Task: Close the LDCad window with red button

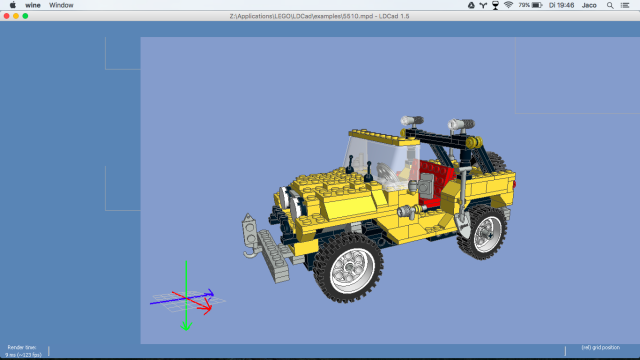Action: click(x=7, y=16)
